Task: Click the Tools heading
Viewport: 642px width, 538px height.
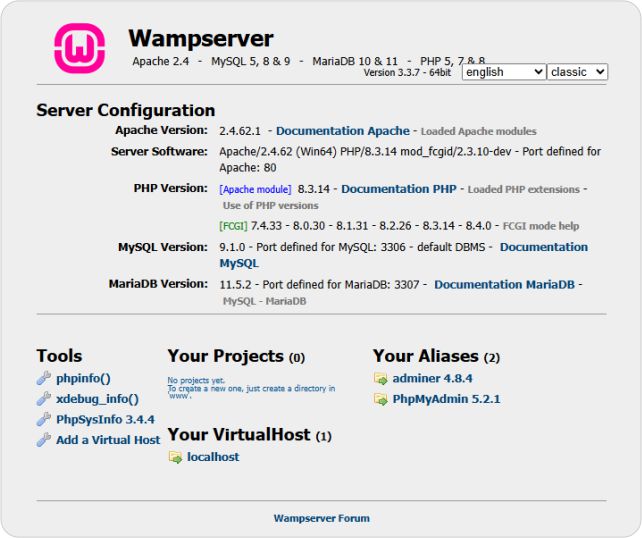Action: 59,356
